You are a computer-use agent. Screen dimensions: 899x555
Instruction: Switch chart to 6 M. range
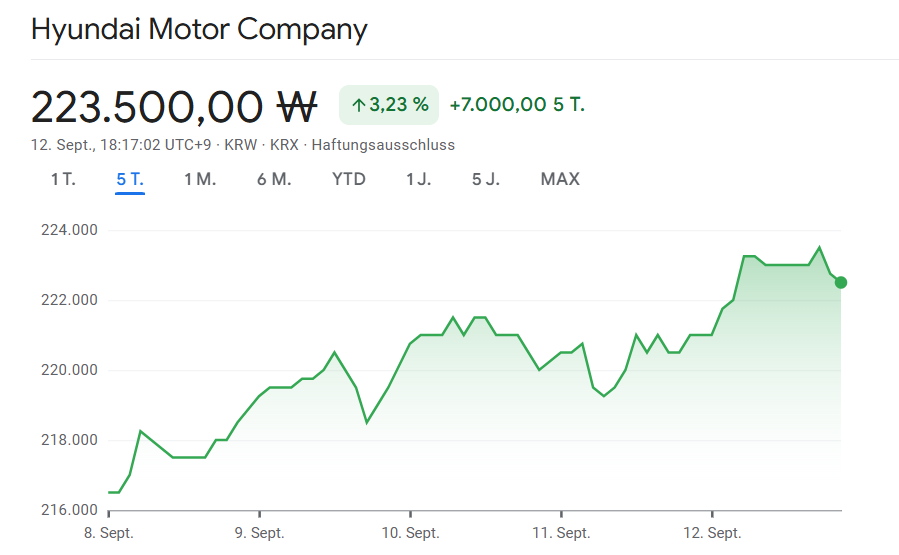(x=274, y=180)
